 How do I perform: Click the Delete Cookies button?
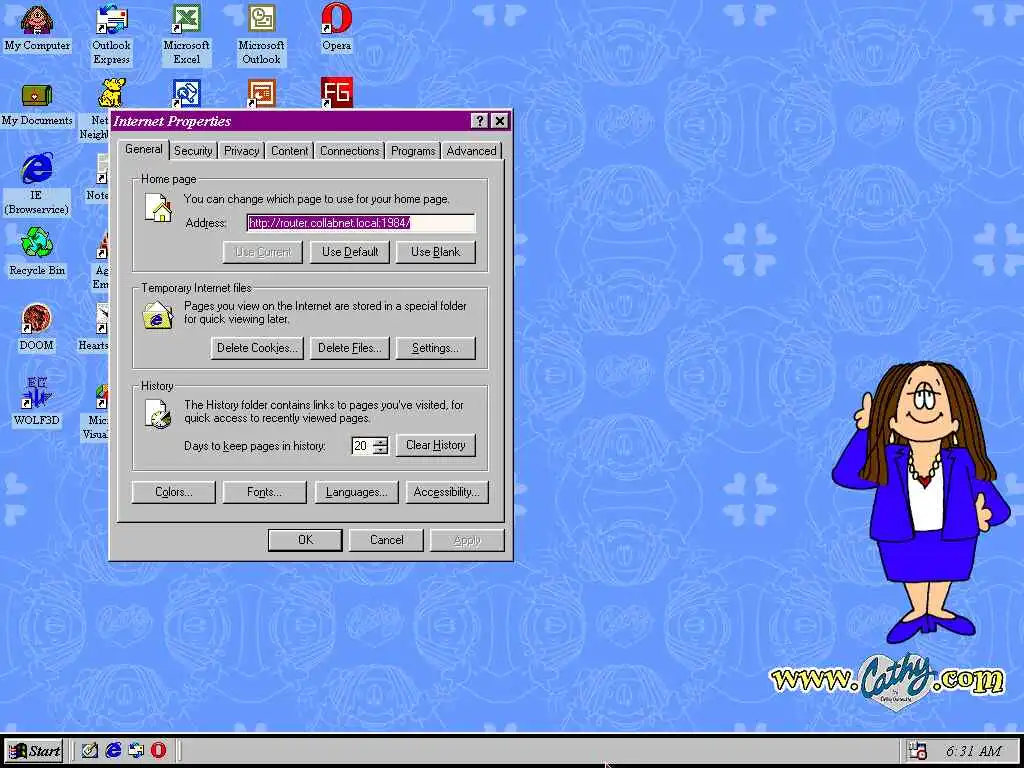coord(257,348)
